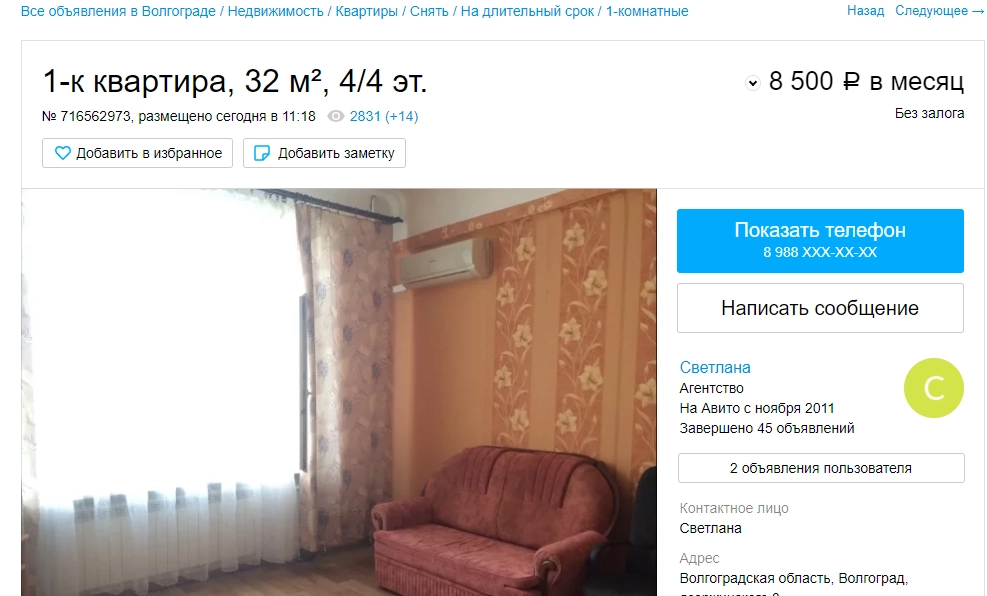Open the 1-комнатные breadcrumb

(x=647, y=11)
